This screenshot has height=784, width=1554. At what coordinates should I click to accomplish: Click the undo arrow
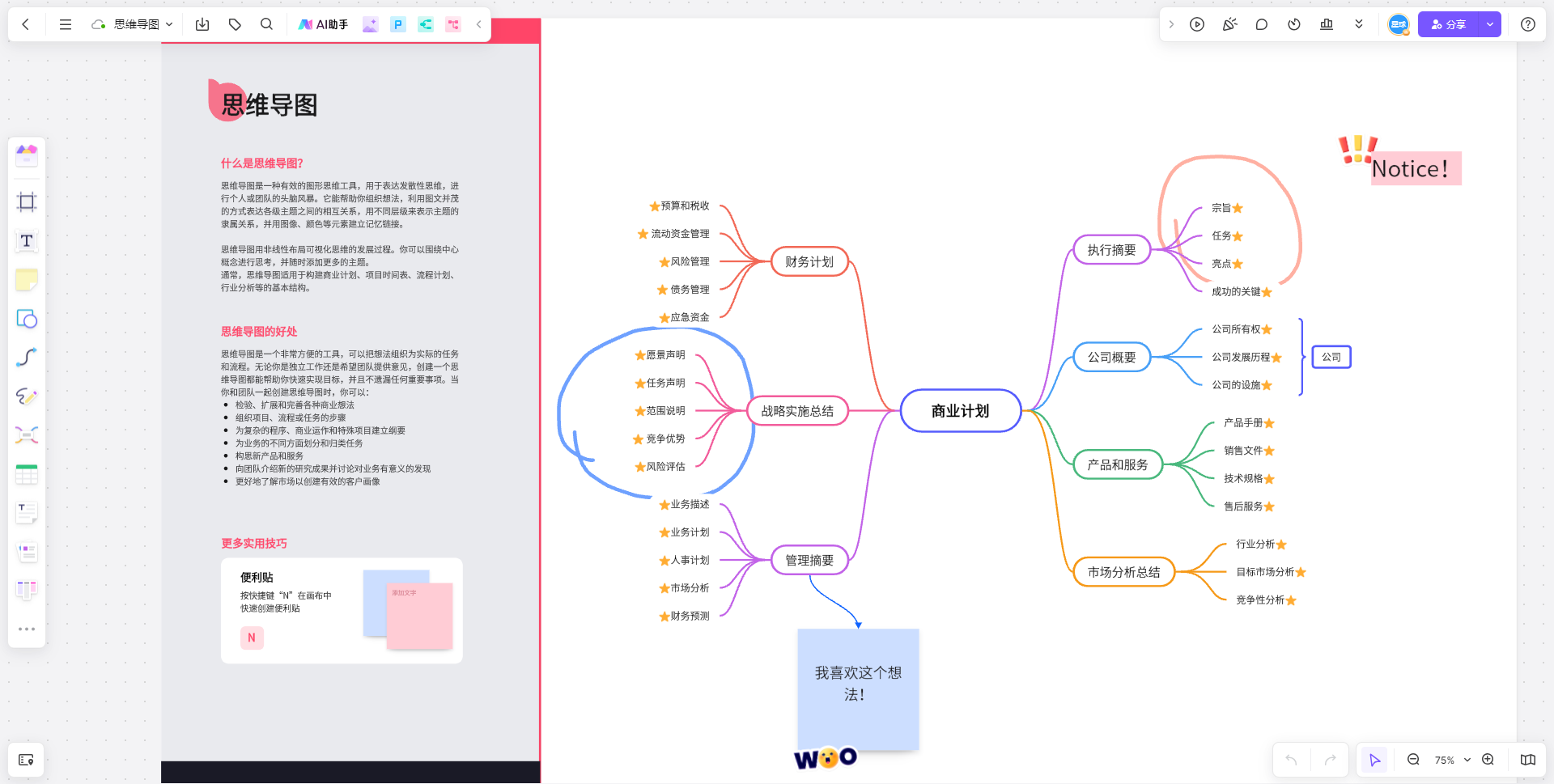(1291, 760)
